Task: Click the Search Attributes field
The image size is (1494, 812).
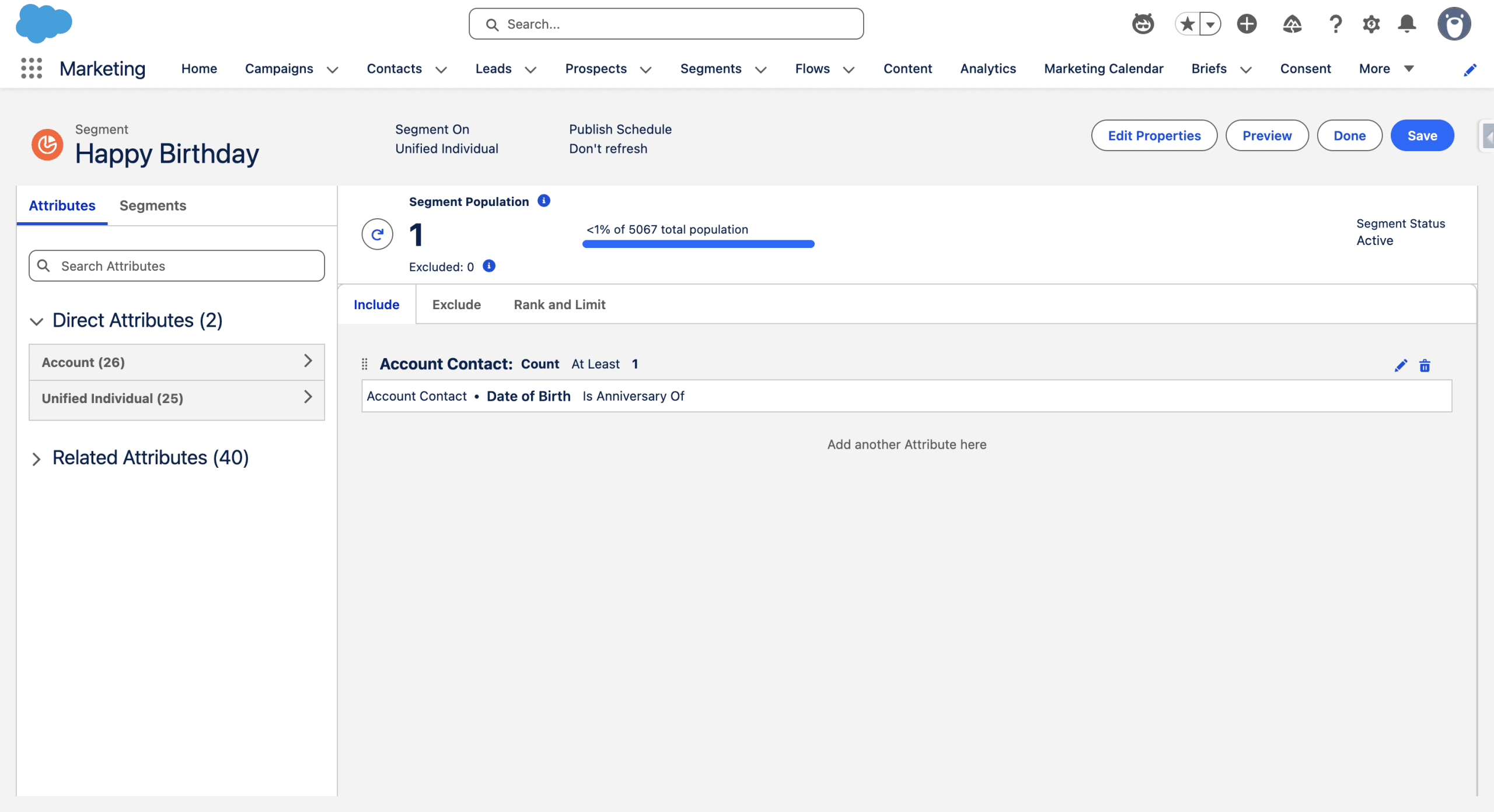Action: pos(176,266)
